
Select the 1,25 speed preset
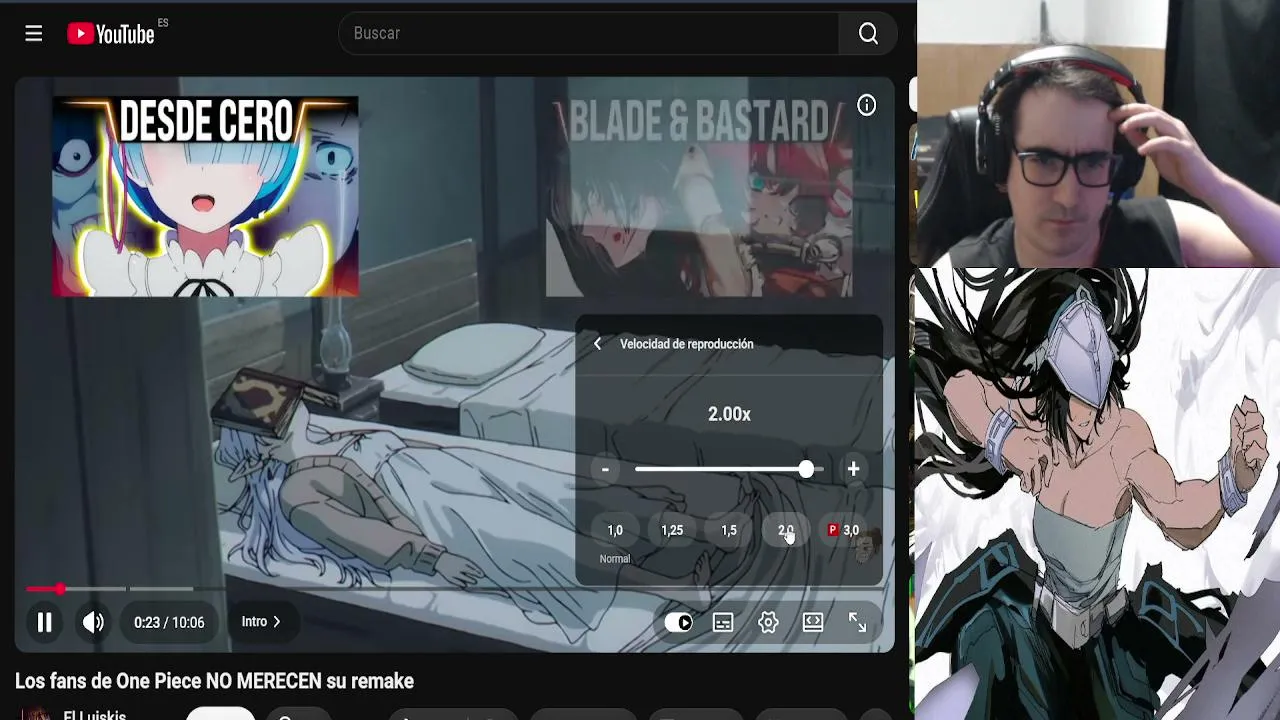pos(672,531)
